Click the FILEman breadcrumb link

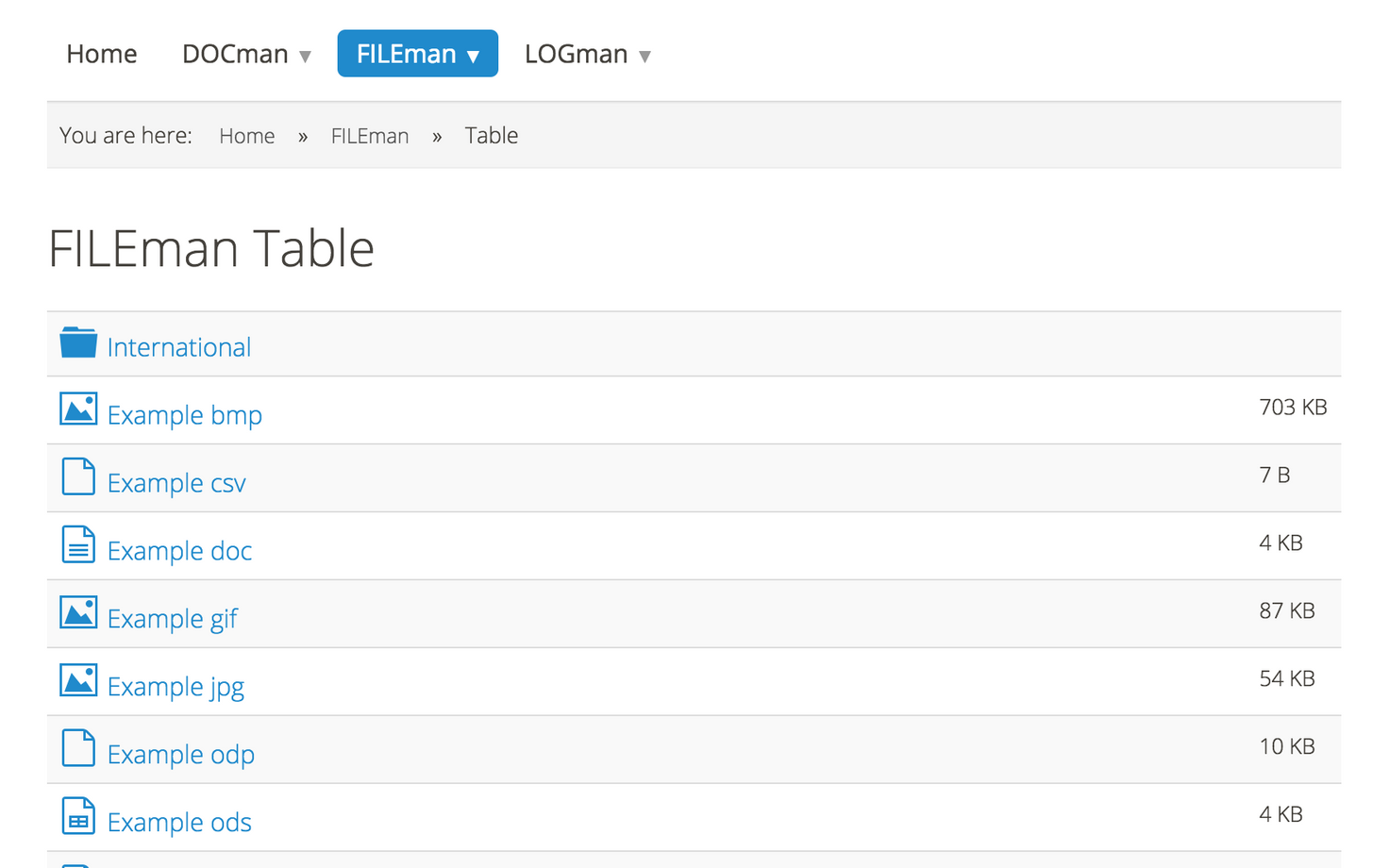pyautogui.click(x=369, y=136)
